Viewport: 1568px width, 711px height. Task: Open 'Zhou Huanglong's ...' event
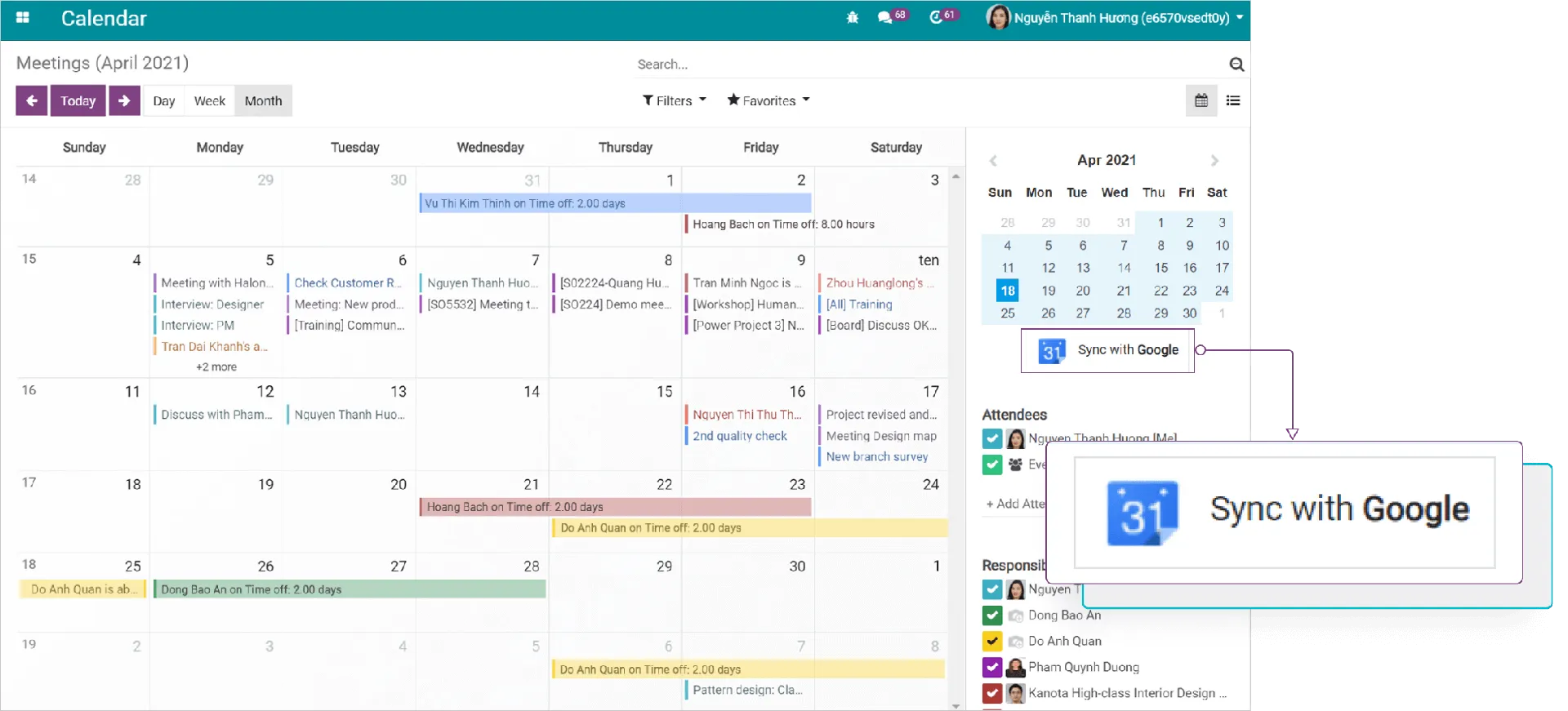[x=879, y=282]
